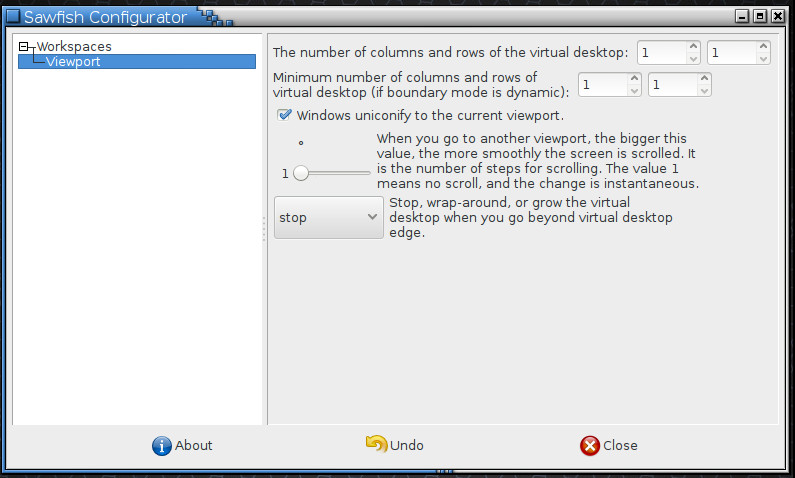Open the stop boundary mode dropdown
The width and height of the screenshot is (795, 478).
coord(329,217)
